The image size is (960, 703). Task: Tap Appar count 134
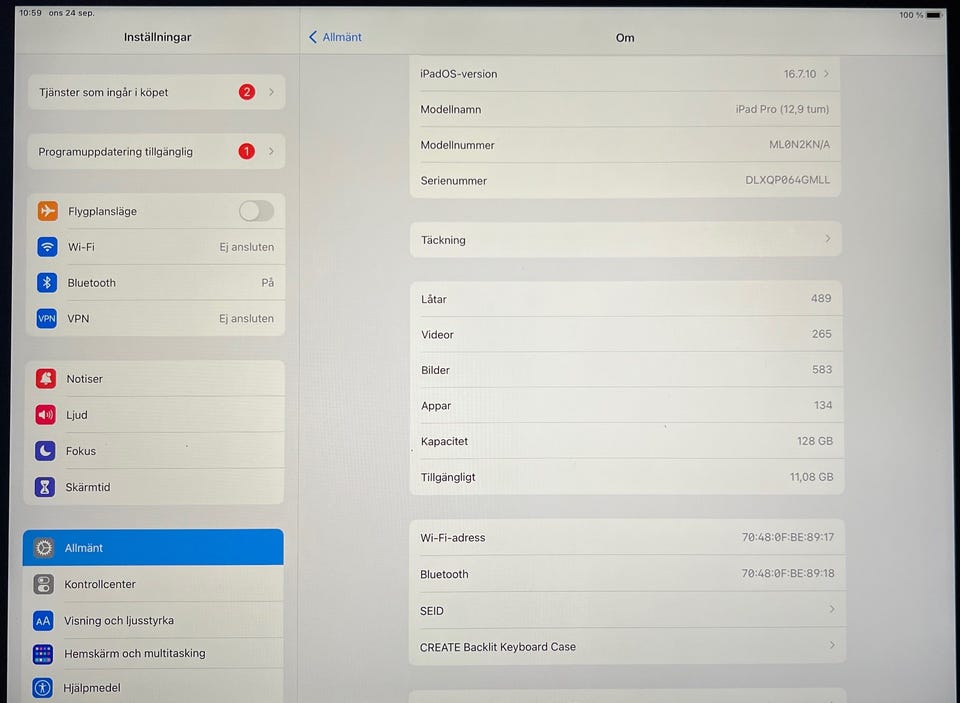pyautogui.click(x=823, y=405)
